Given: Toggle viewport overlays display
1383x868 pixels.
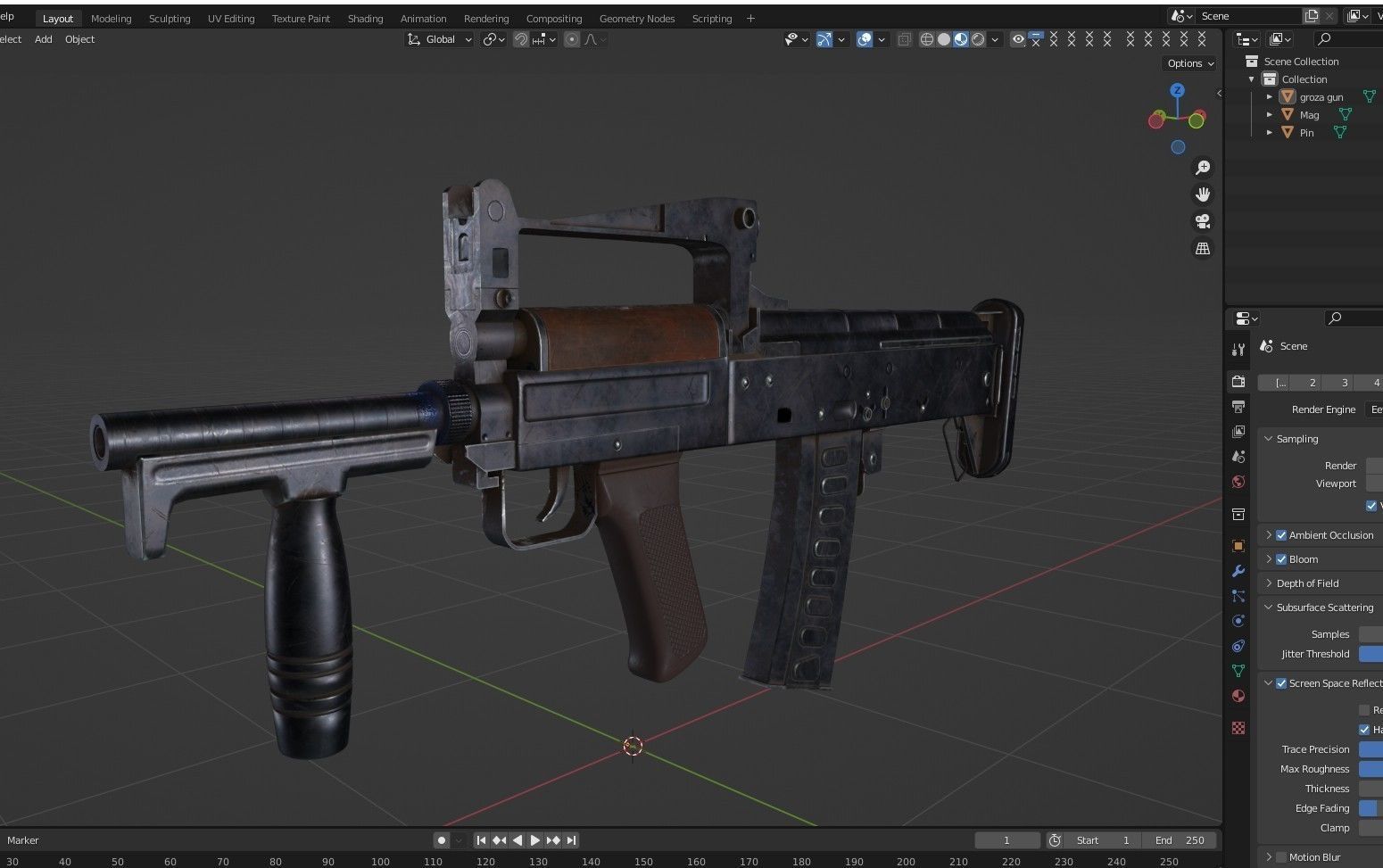Looking at the screenshot, I should 865,39.
